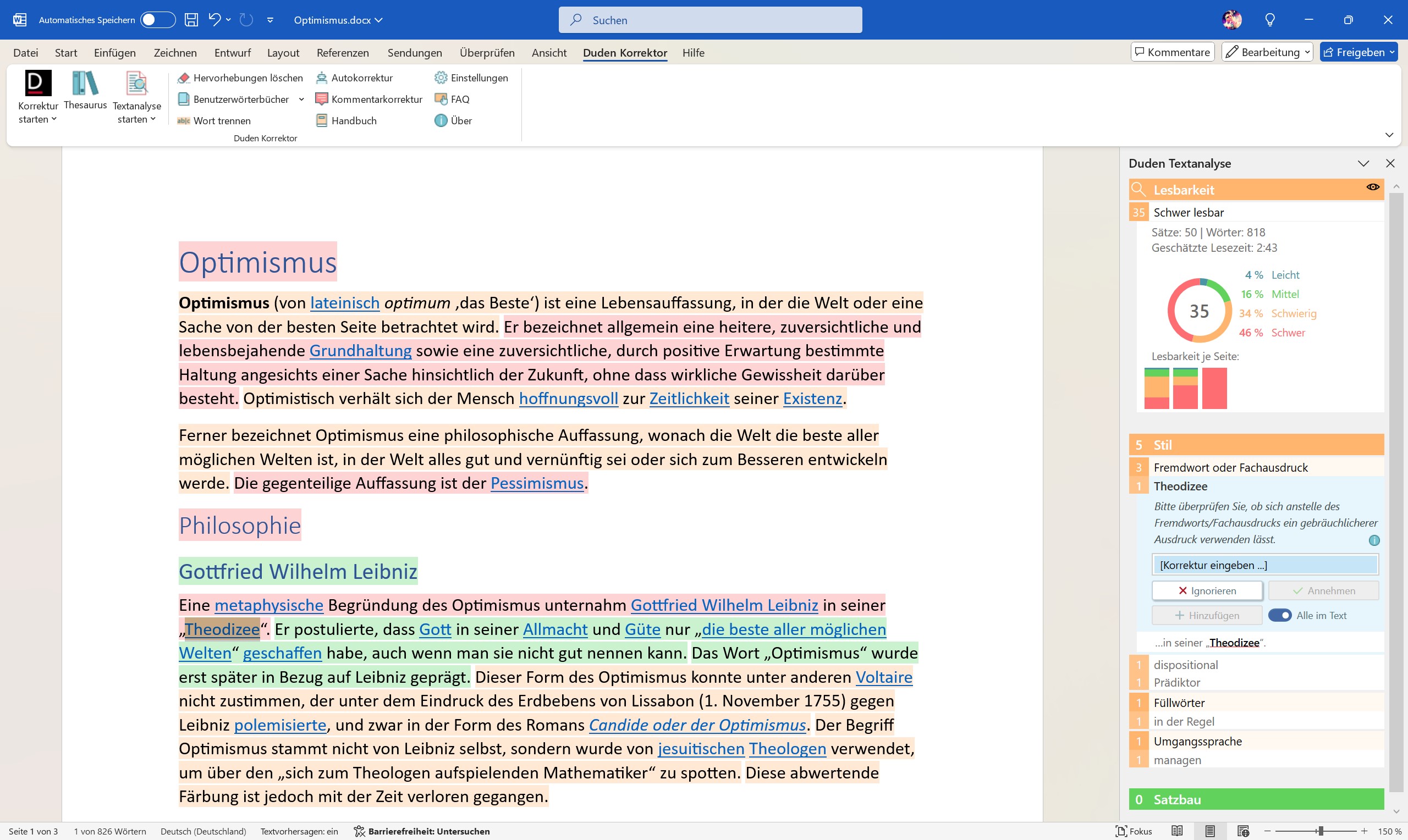
Task: Open the Thesaurus
Action: [85, 91]
